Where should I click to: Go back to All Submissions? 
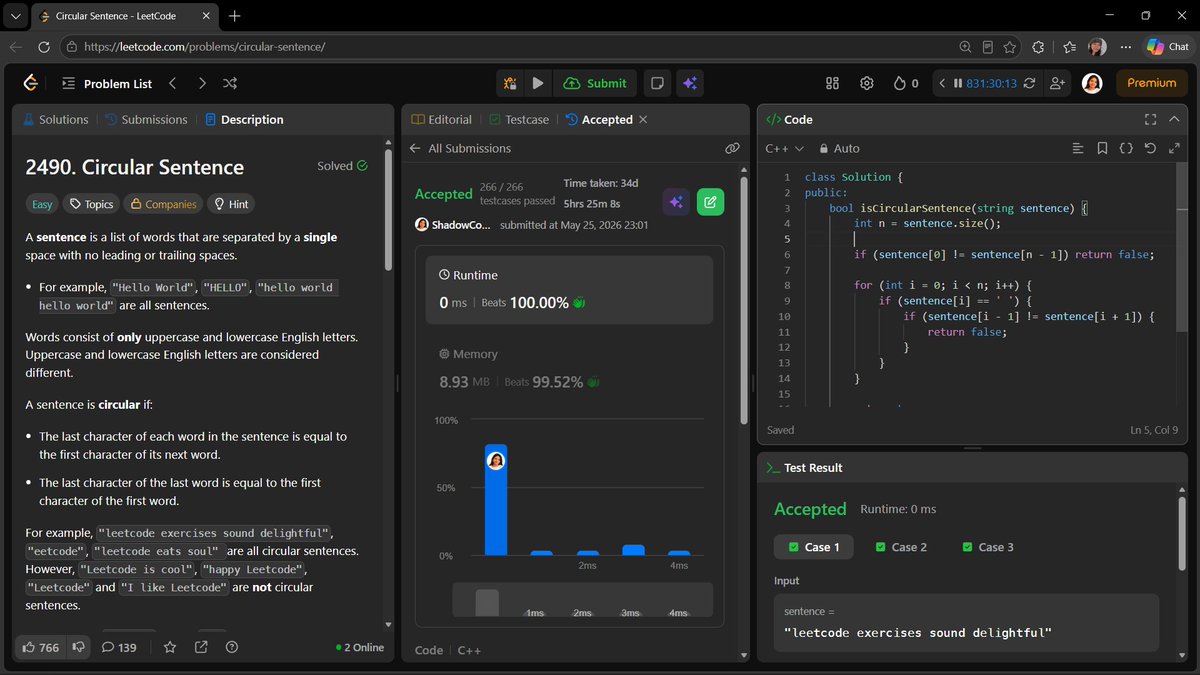pyautogui.click(x=461, y=148)
